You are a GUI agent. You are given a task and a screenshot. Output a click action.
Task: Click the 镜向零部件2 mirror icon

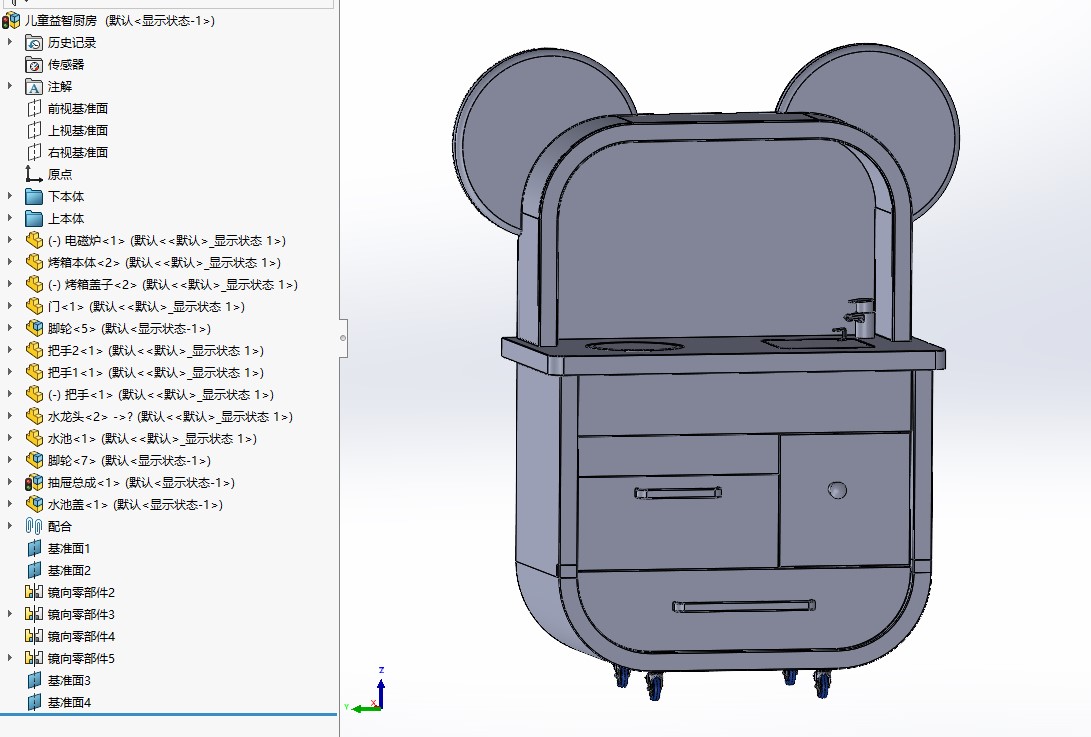[x=34, y=592]
